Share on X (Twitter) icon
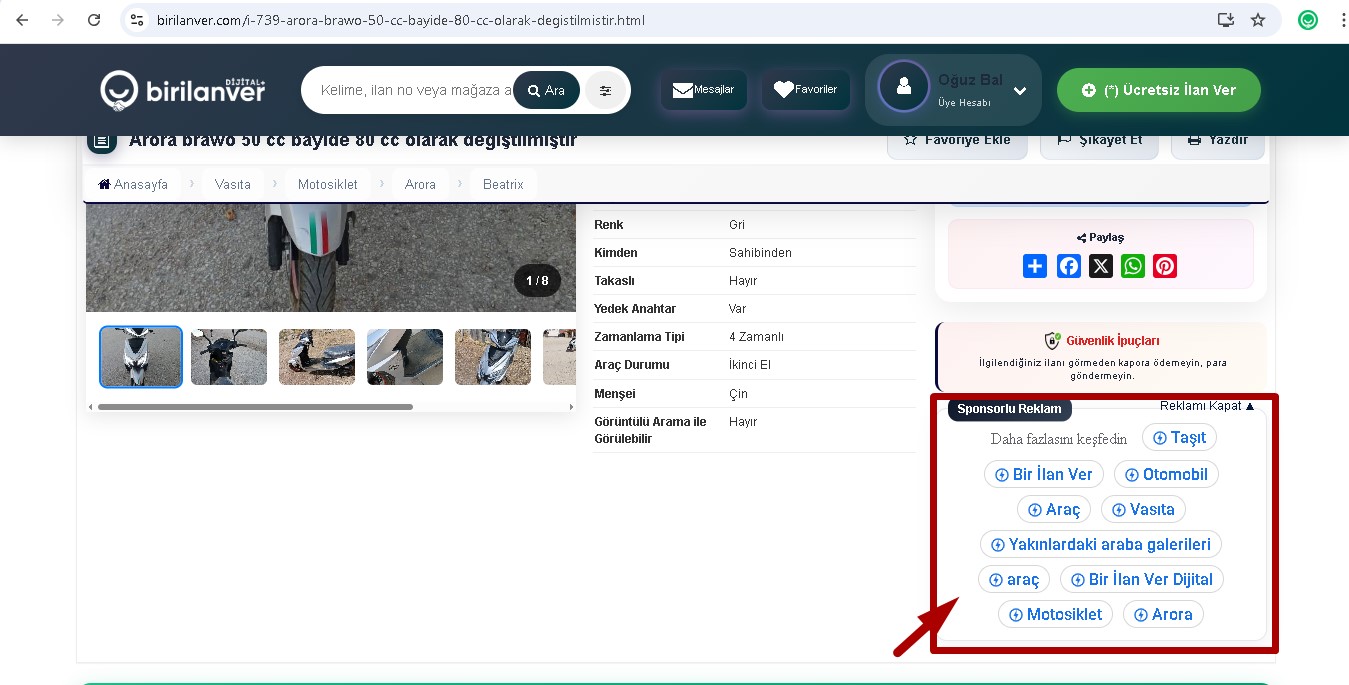 [1101, 266]
